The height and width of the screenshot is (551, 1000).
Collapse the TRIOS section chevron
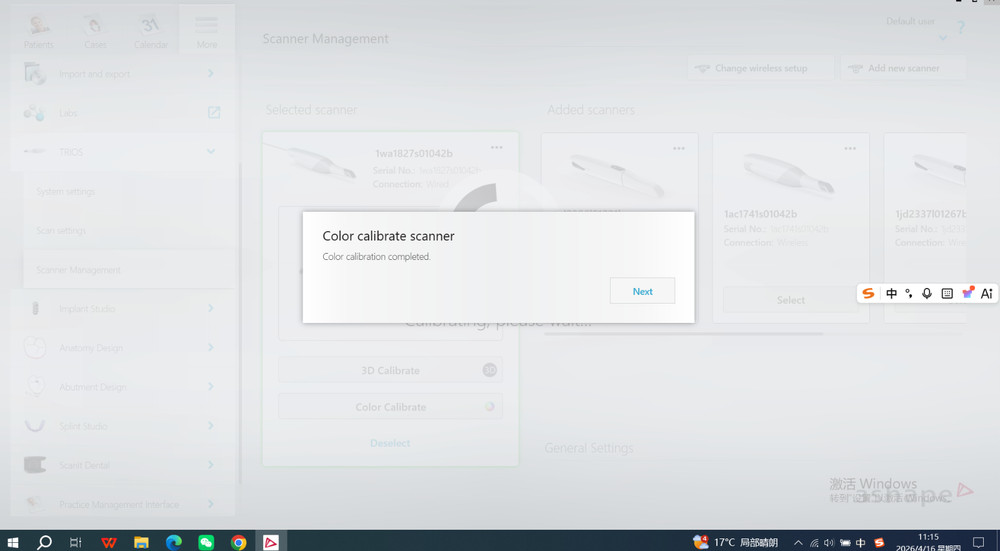click(210, 152)
